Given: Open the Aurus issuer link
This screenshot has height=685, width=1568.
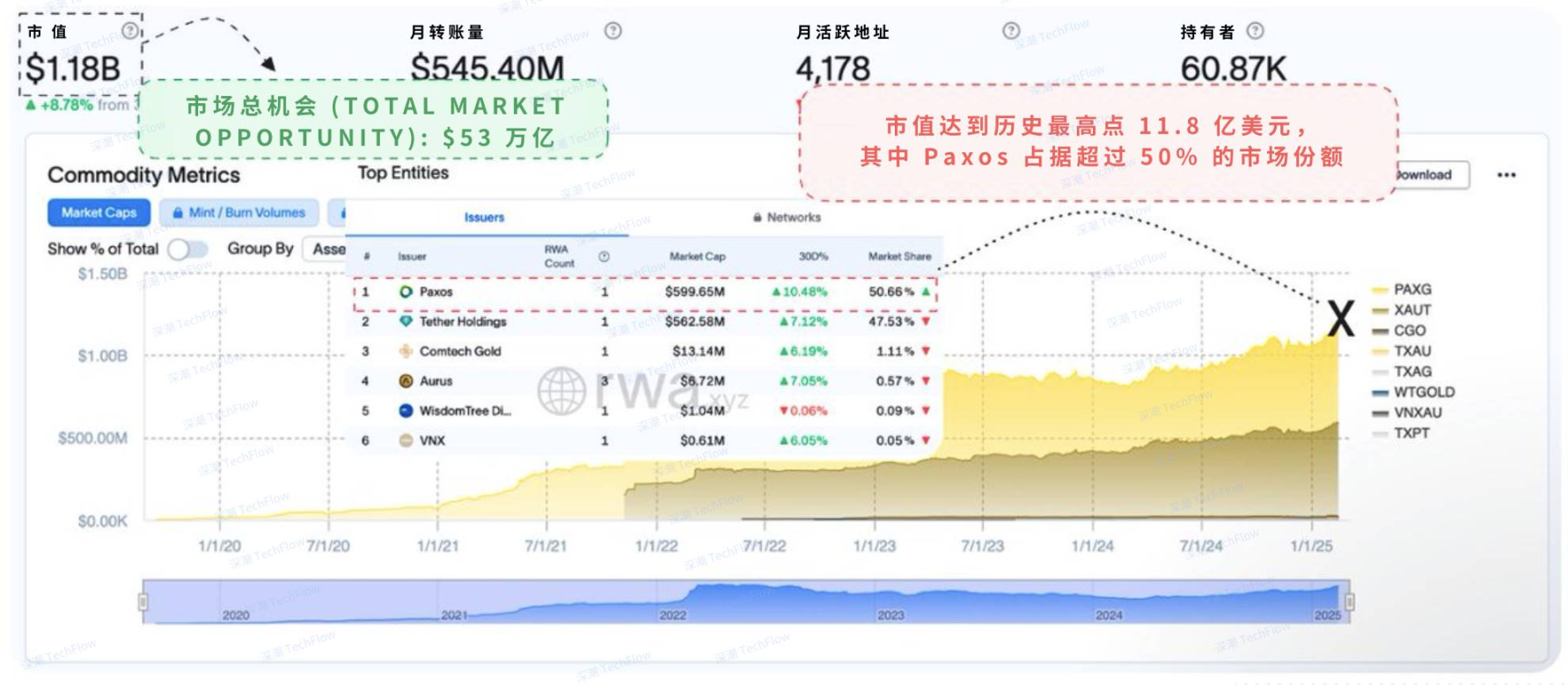Looking at the screenshot, I should click(x=436, y=381).
